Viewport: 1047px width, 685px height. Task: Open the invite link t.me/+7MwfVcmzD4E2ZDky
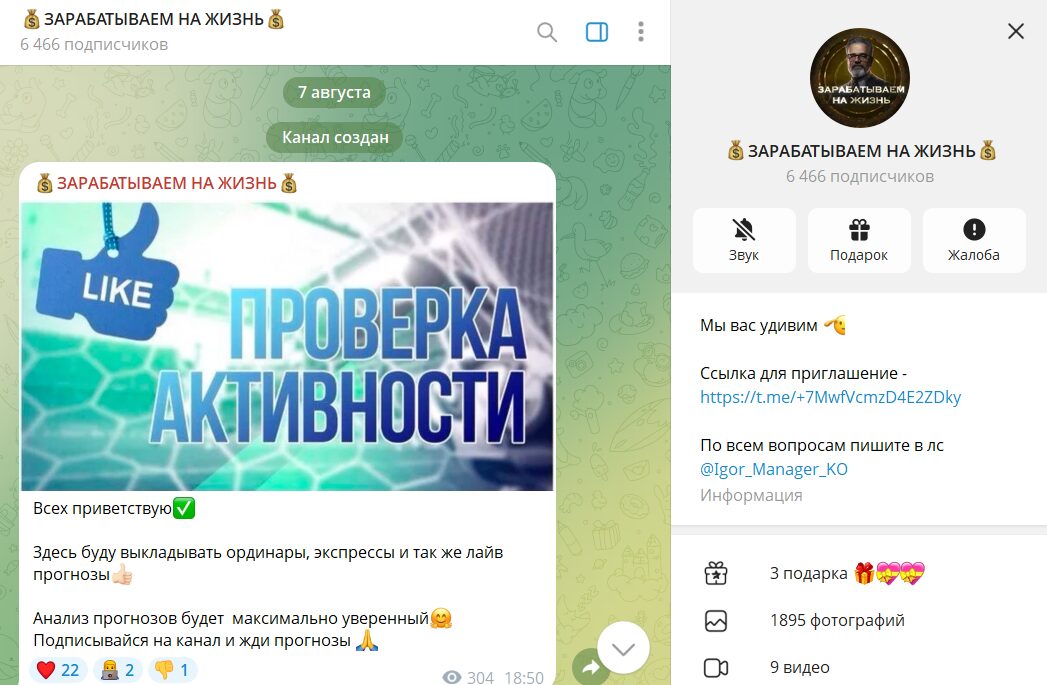point(830,397)
